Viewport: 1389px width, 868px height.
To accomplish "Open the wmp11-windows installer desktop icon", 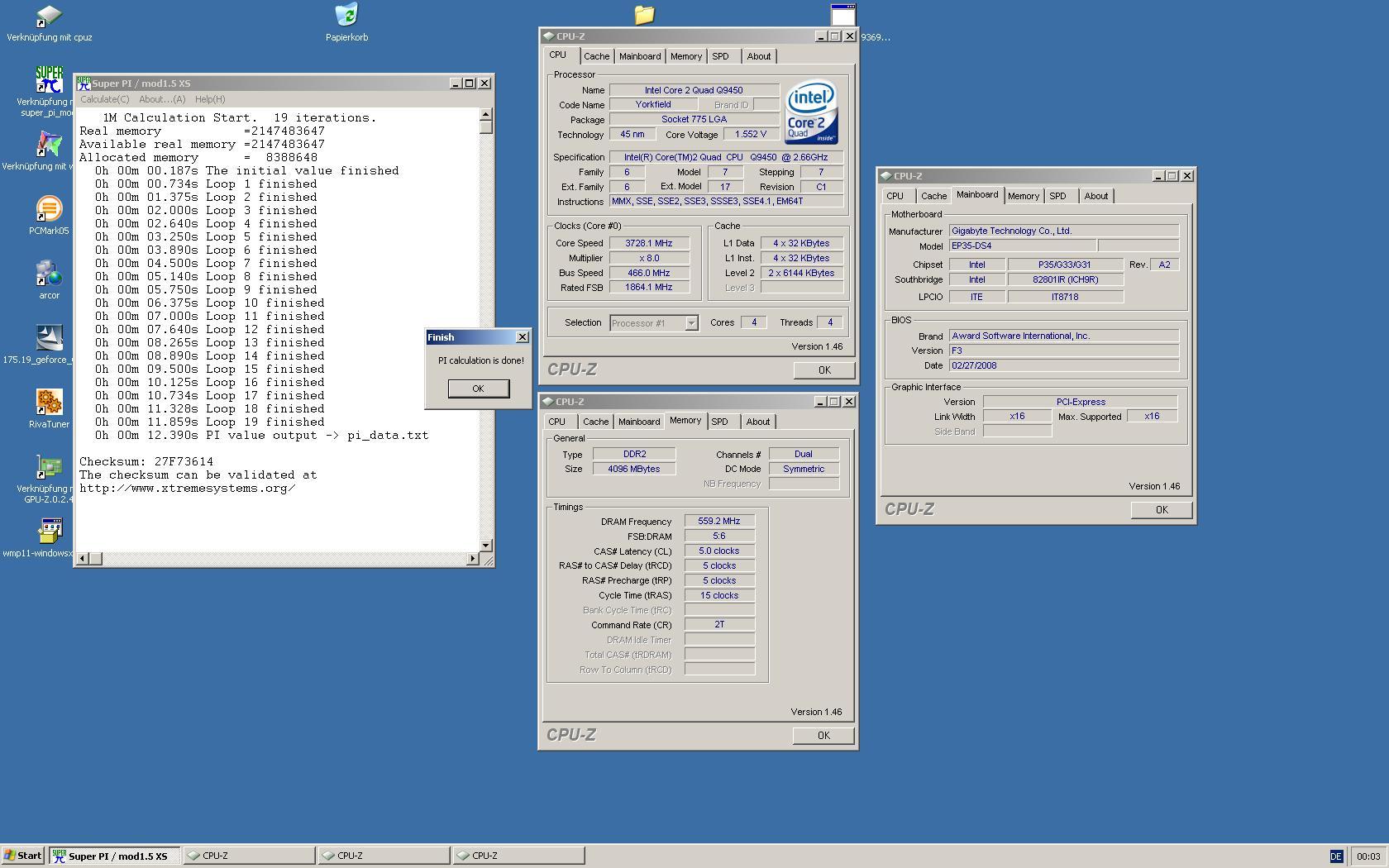I will (49, 532).
